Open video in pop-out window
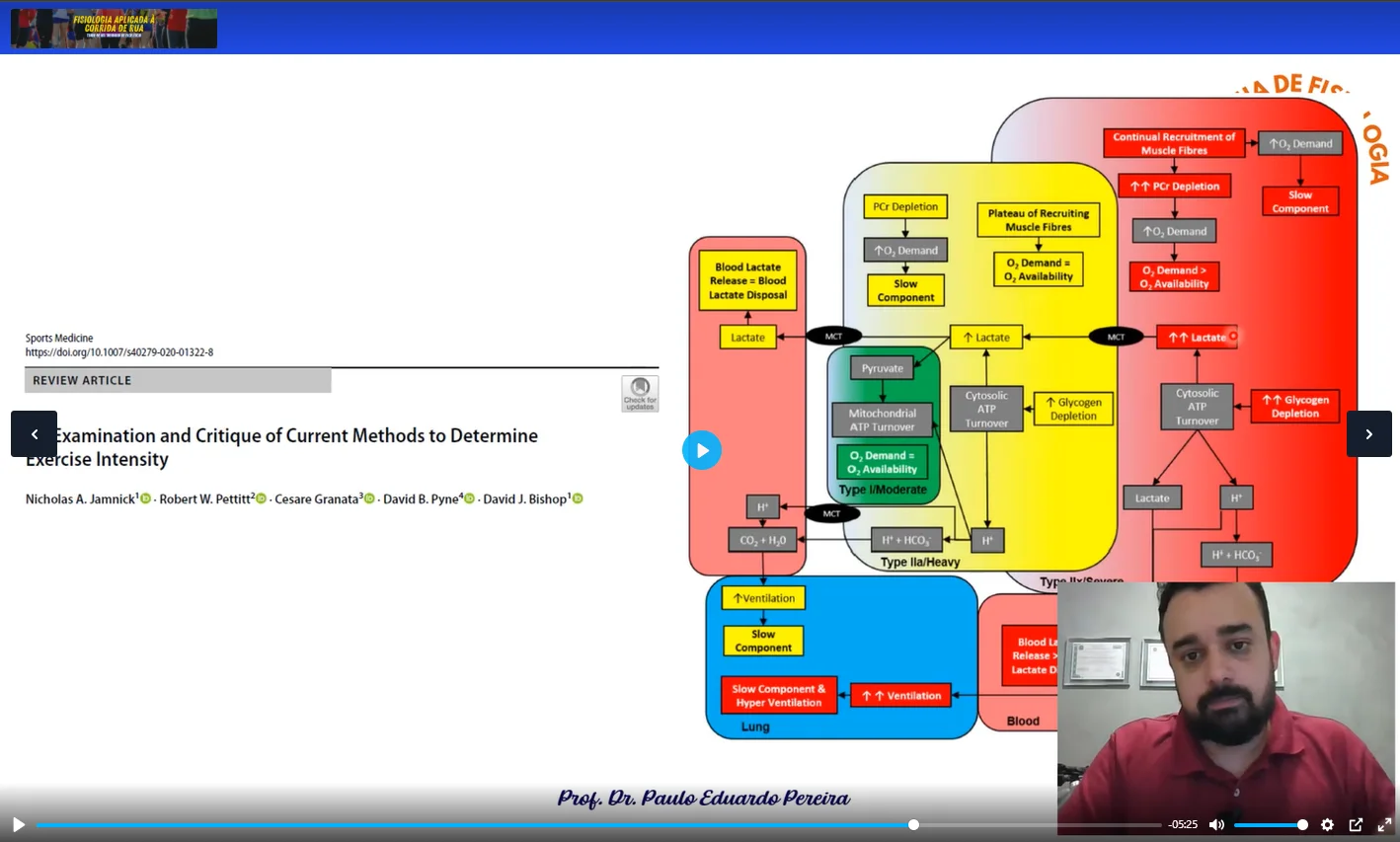The width and height of the screenshot is (1400, 842). pyautogui.click(x=1356, y=824)
